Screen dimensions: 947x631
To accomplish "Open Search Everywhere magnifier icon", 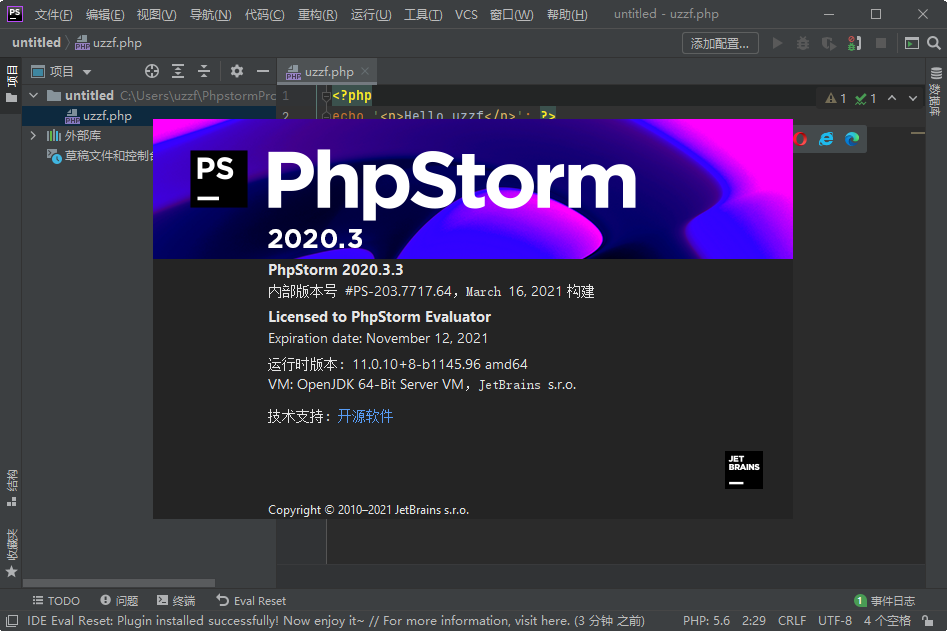I will coord(934,43).
